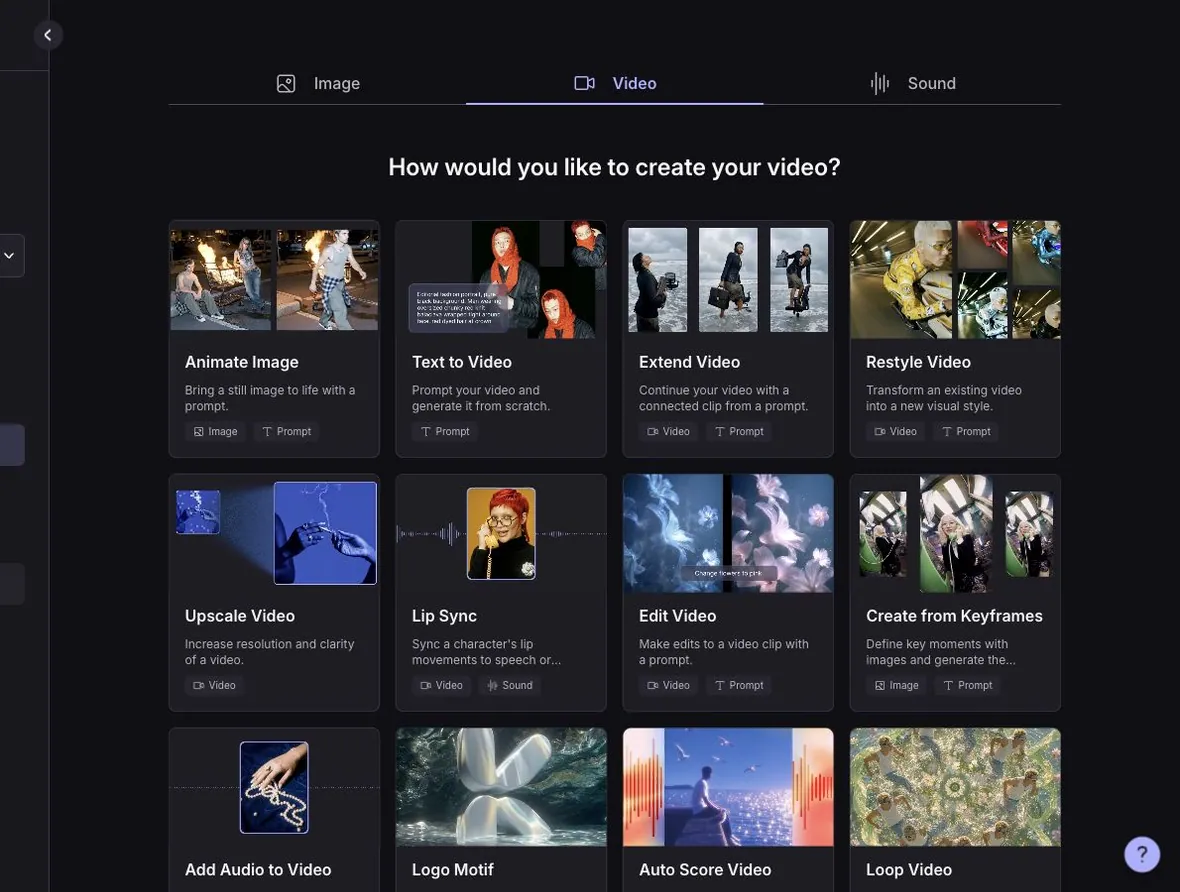Select the Lip Sync telephone thumbnail
Screen dimensions: 1180x892
pyautogui.click(x=501, y=533)
